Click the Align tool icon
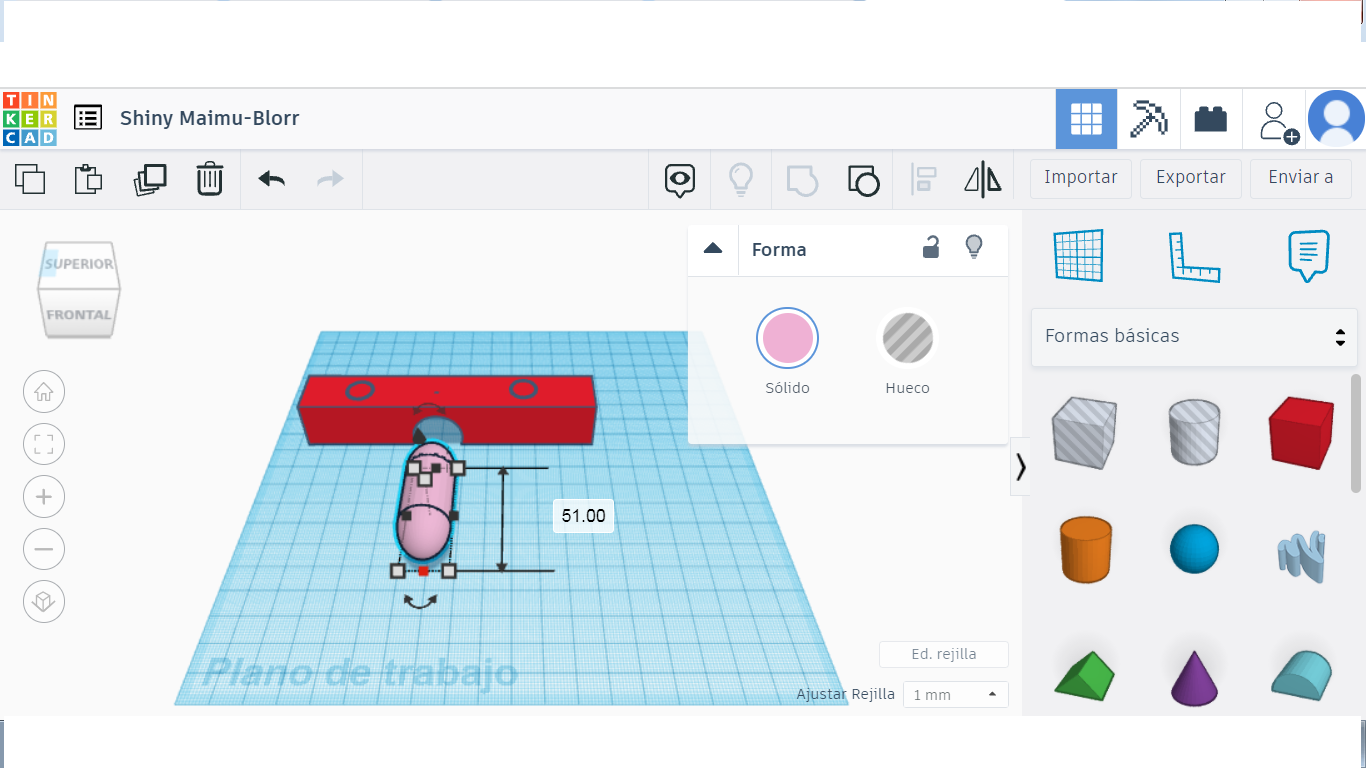The width and height of the screenshot is (1366, 768). click(923, 180)
